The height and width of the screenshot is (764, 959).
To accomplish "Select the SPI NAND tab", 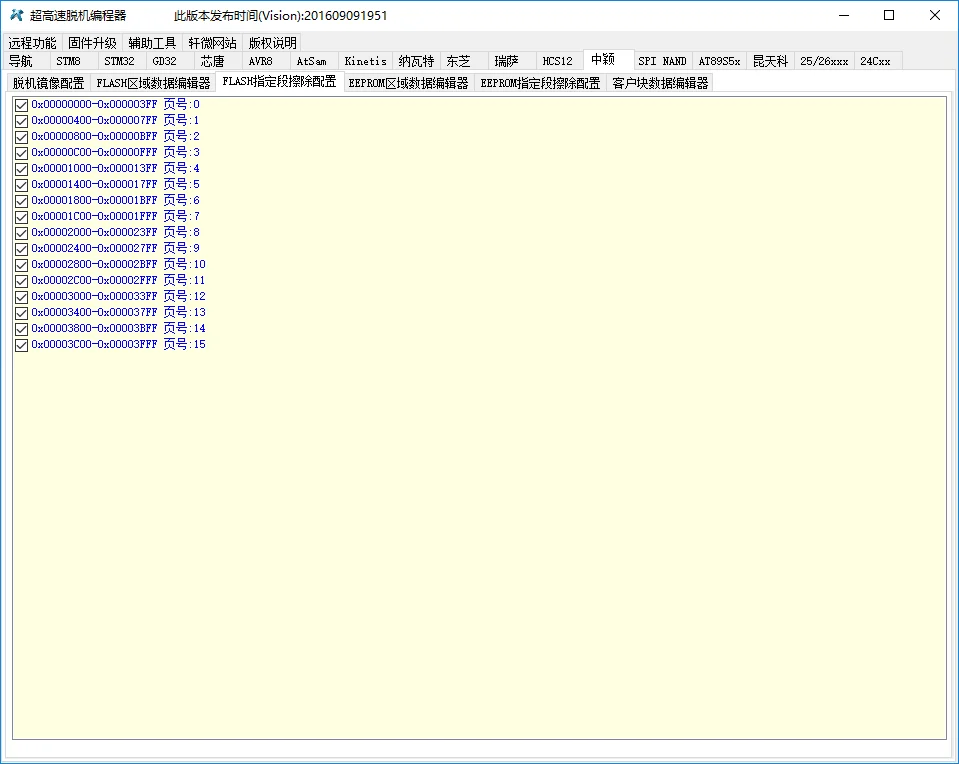I will pos(662,61).
